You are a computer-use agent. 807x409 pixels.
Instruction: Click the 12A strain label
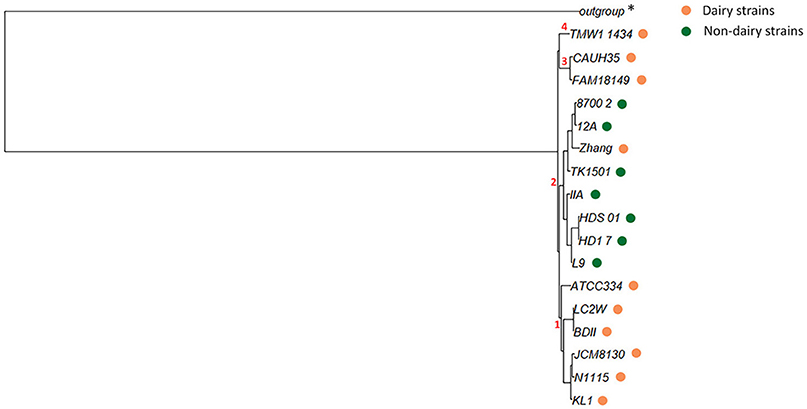[x=587, y=127]
